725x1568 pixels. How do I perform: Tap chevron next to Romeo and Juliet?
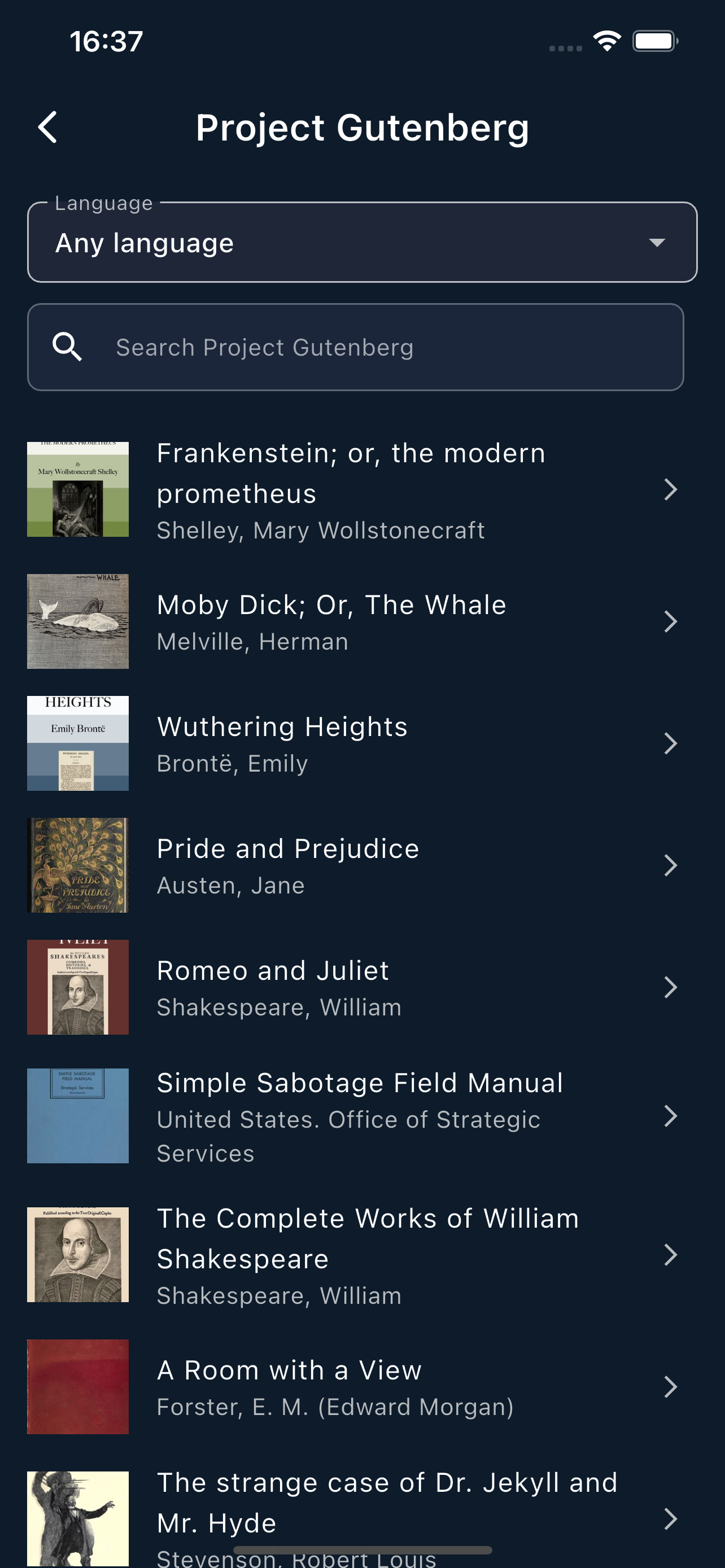point(670,987)
